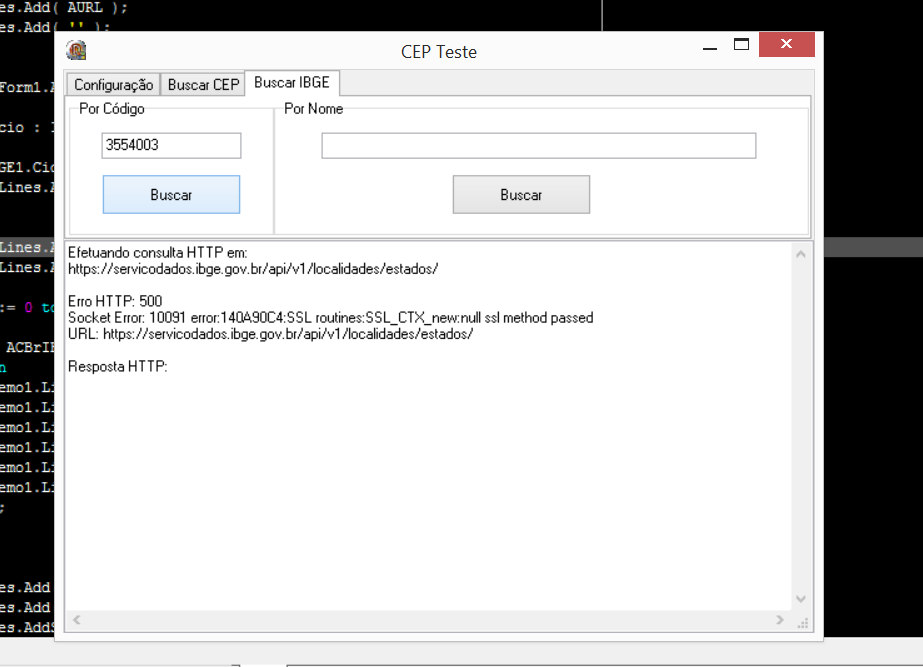Click the CEP Teste title bar
The width and height of the screenshot is (923, 667).
(x=439, y=52)
